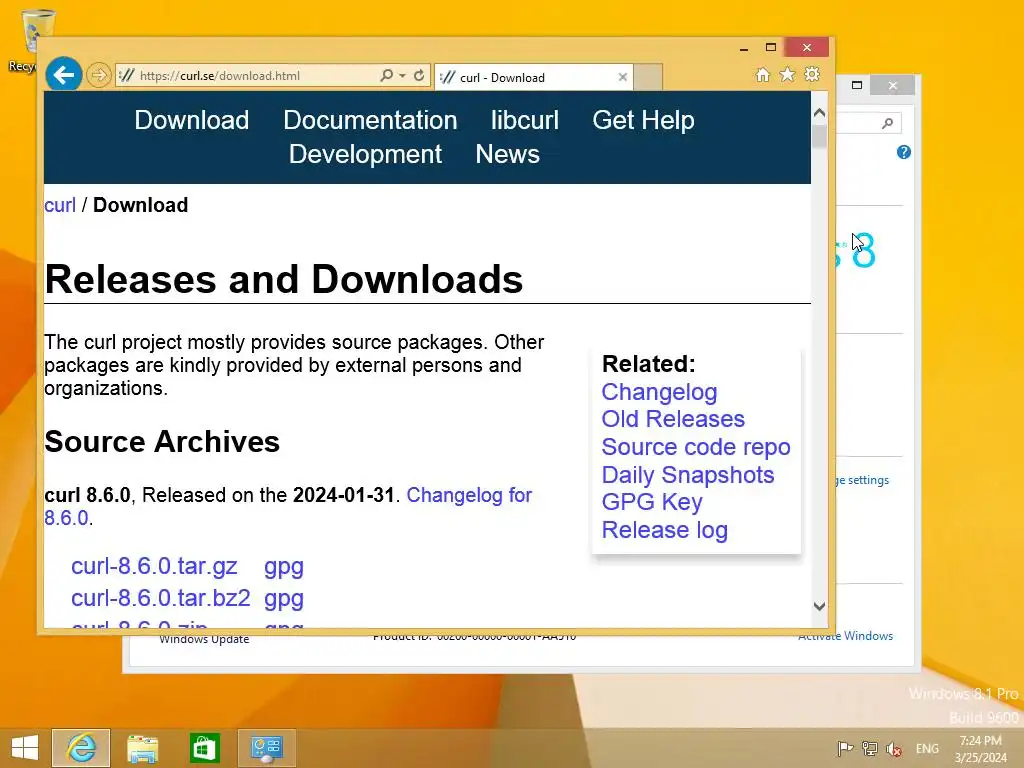Screen dimensions: 1024x768
Task: Open the Changelog related link
Action: click(x=659, y=392)
